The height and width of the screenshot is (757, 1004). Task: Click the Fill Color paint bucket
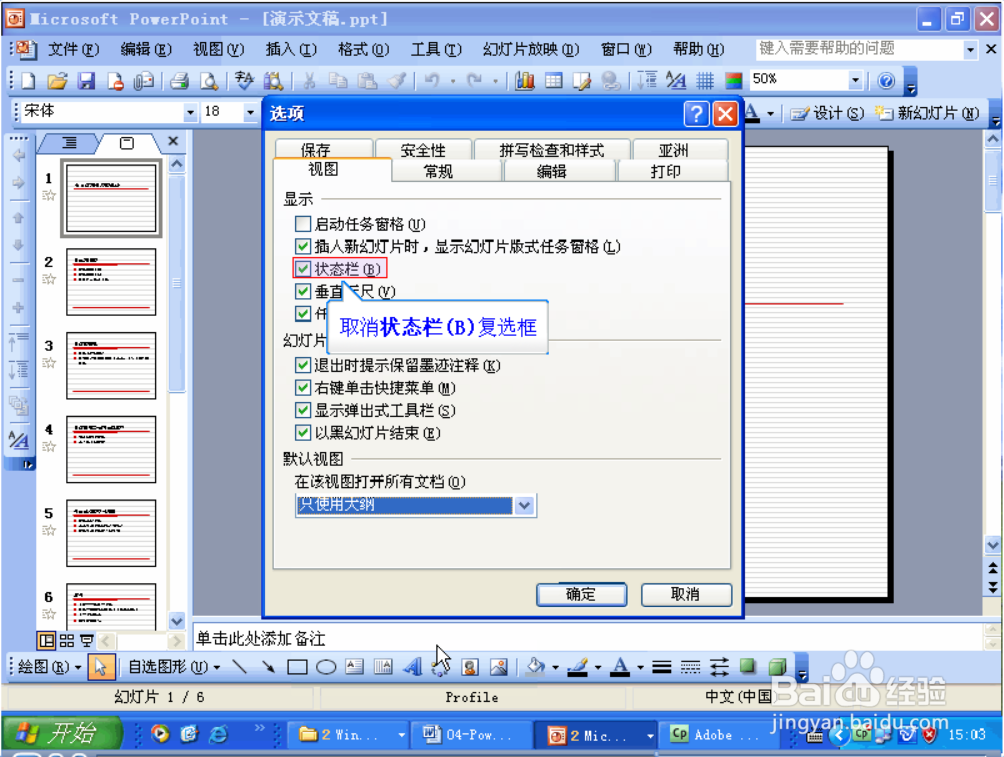[535, 667]
